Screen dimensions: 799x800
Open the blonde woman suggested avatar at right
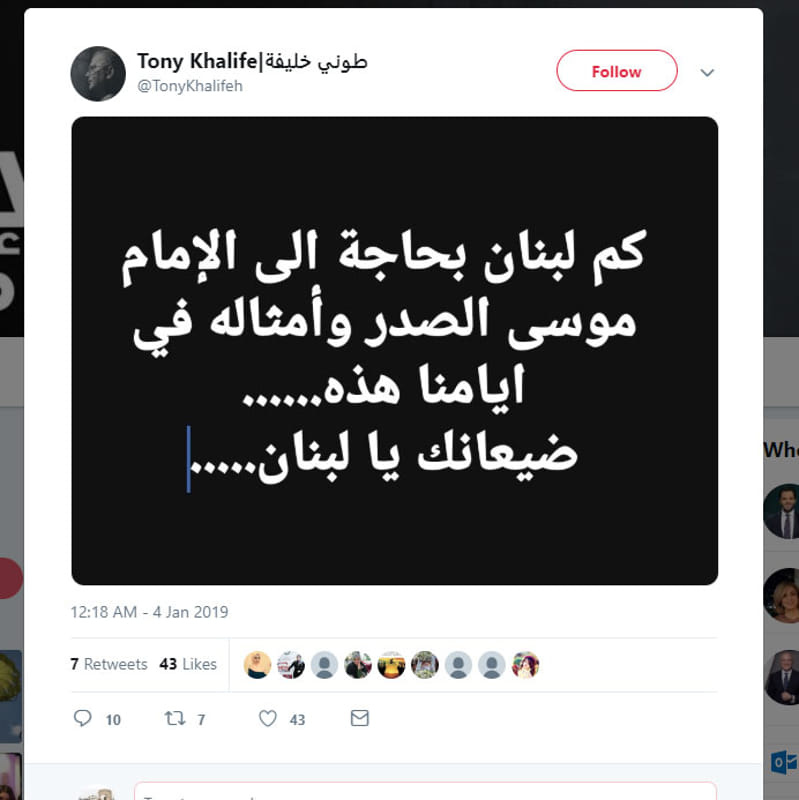(x=782, y=595)
